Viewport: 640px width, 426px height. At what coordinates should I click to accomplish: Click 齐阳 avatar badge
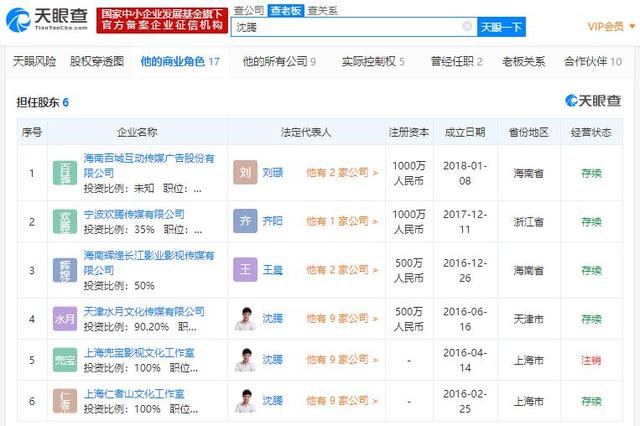click(245, 221)
